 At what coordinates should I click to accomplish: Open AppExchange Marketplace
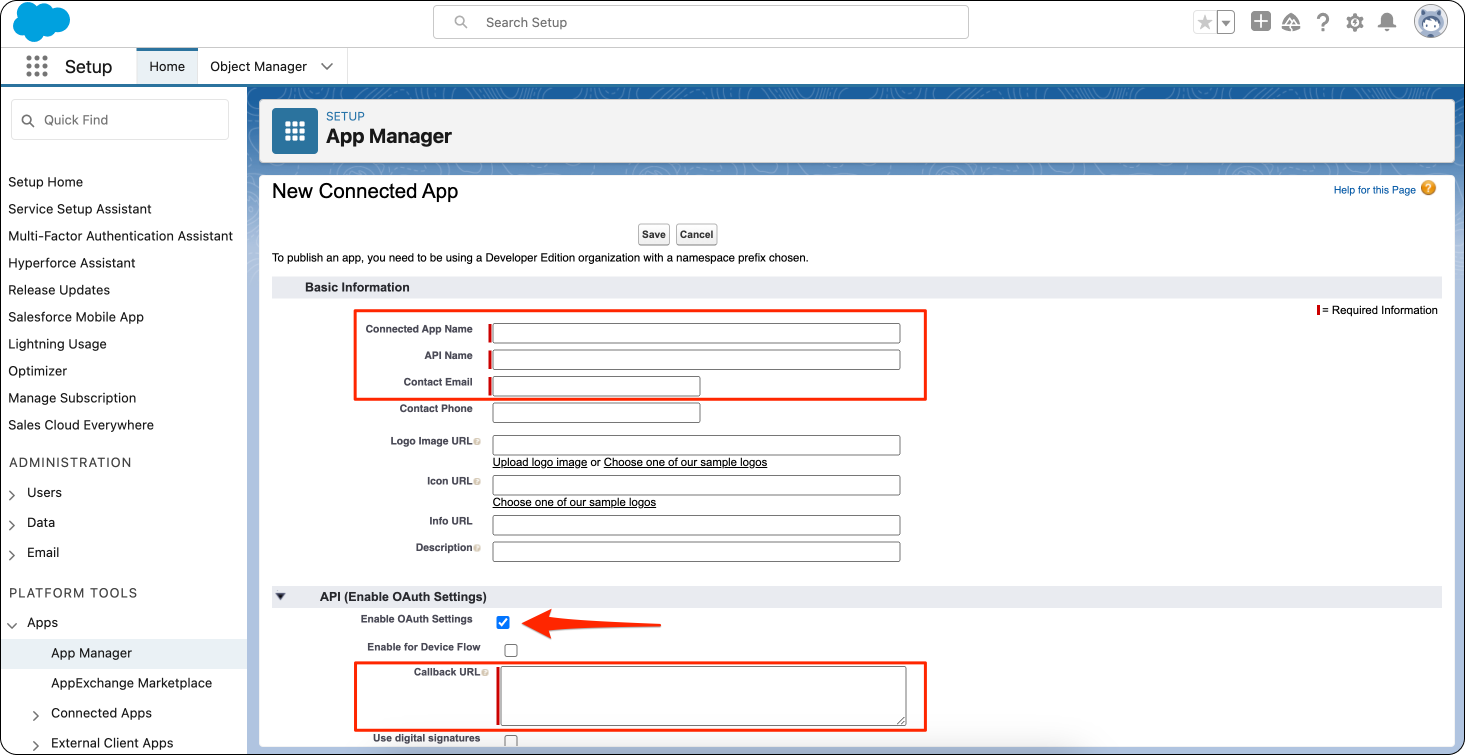pyautogui.click(x=132, y=683)
